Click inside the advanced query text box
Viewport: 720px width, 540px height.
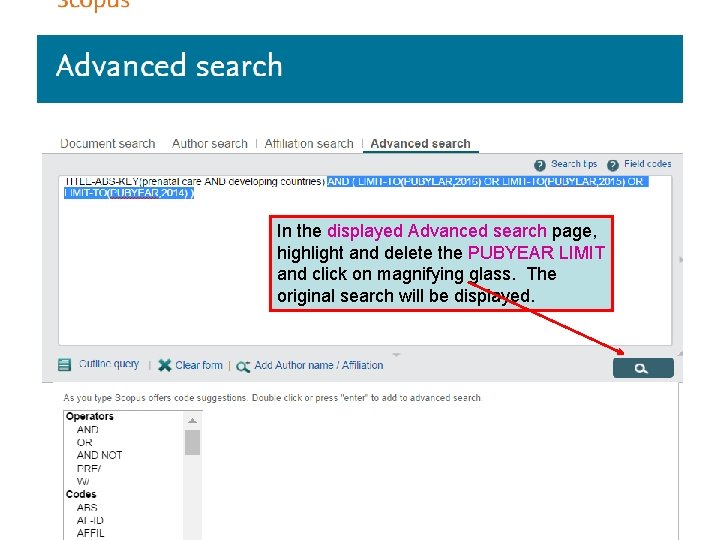point(365,260)
